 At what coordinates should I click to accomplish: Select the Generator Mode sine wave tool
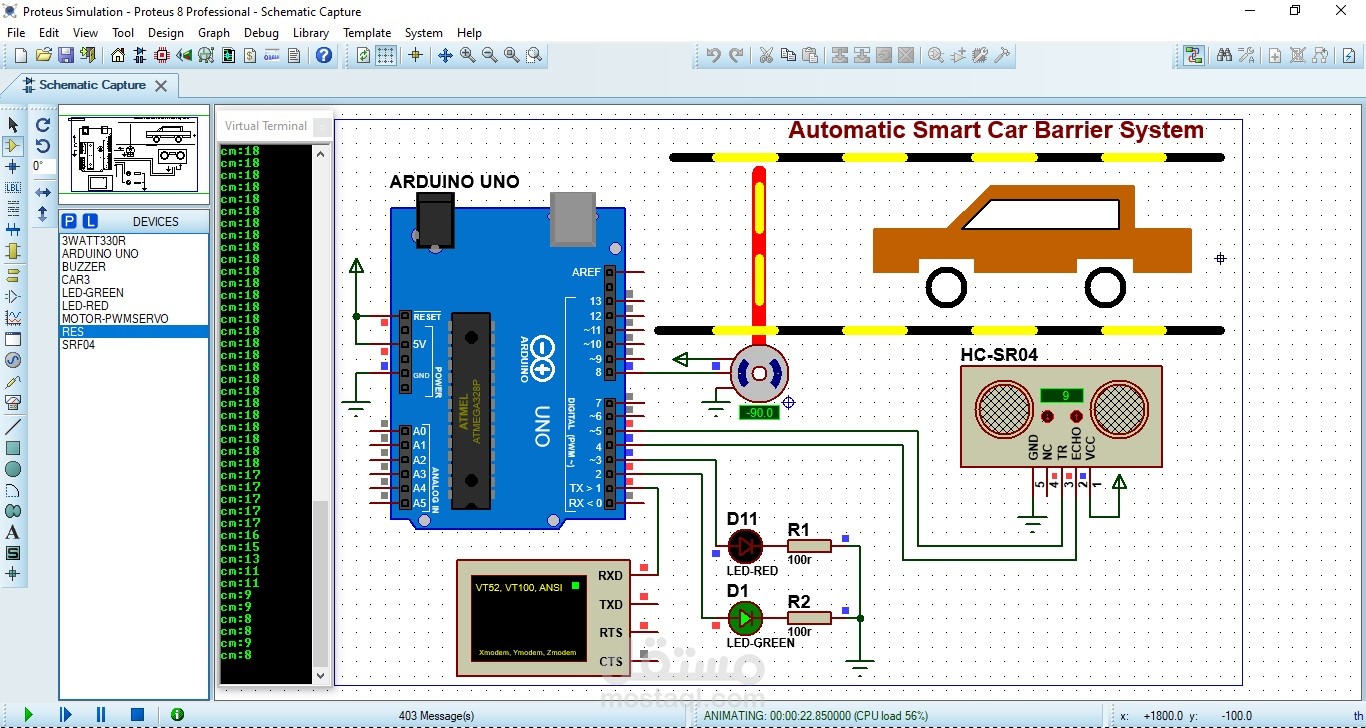point(13,360)
